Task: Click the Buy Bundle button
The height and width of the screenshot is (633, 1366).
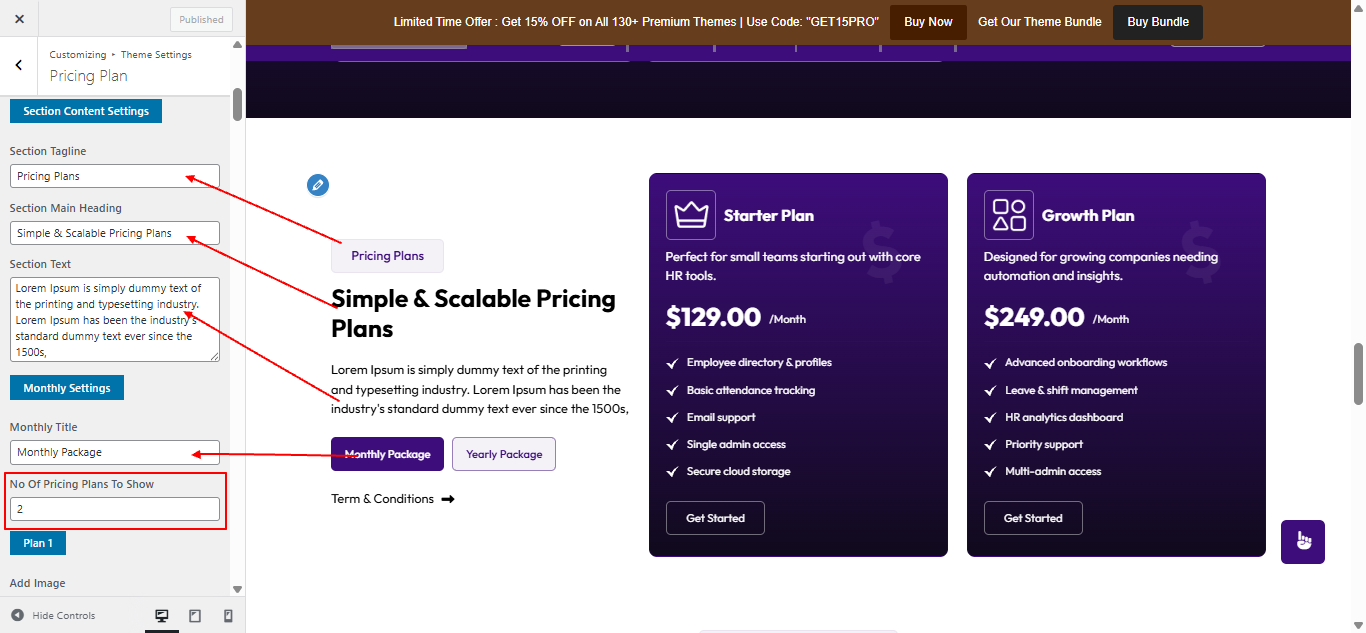Action: pyautogui.click(x=1157, y=22)
